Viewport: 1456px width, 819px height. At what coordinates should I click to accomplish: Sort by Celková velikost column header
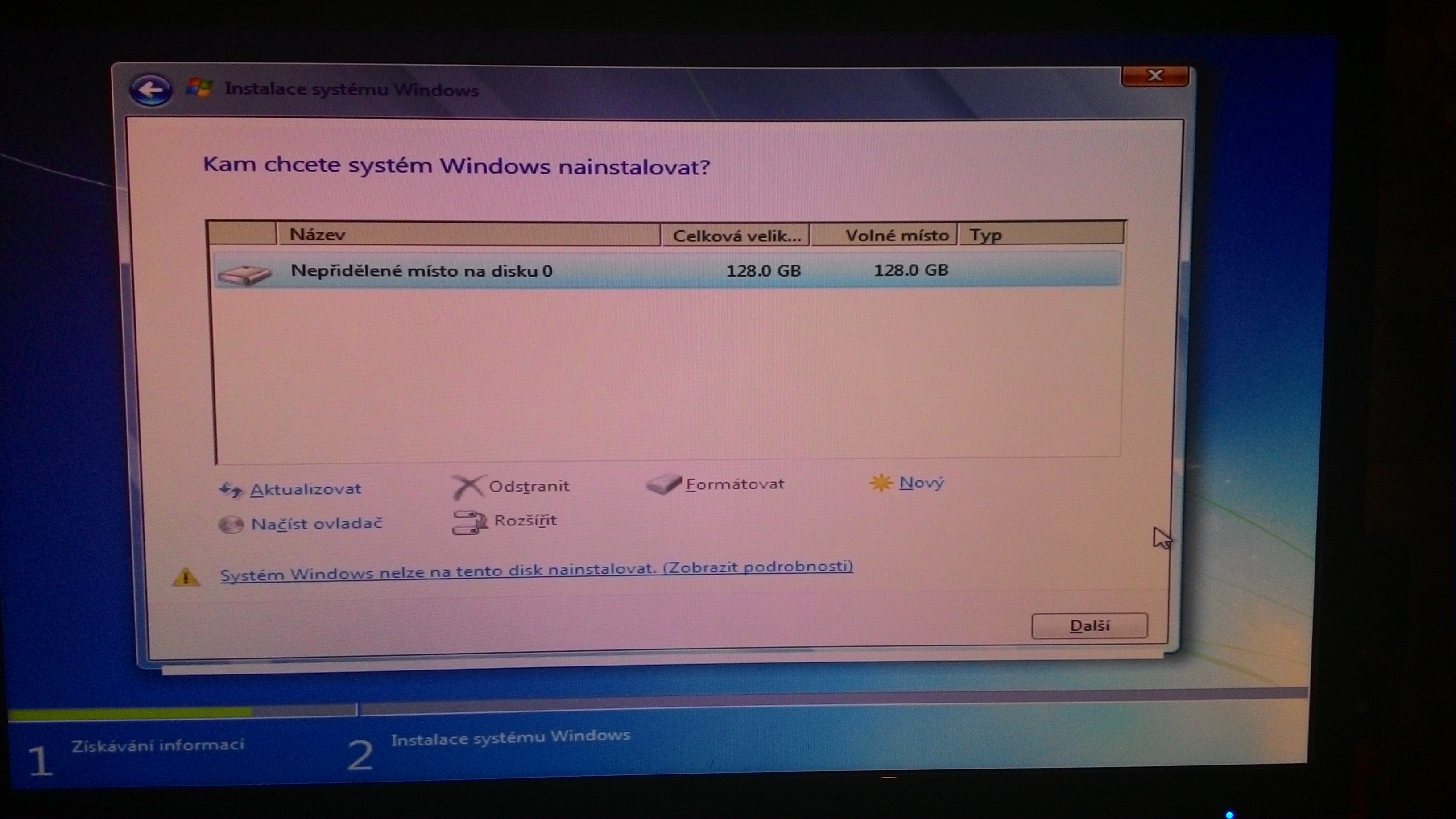point(736,235)
